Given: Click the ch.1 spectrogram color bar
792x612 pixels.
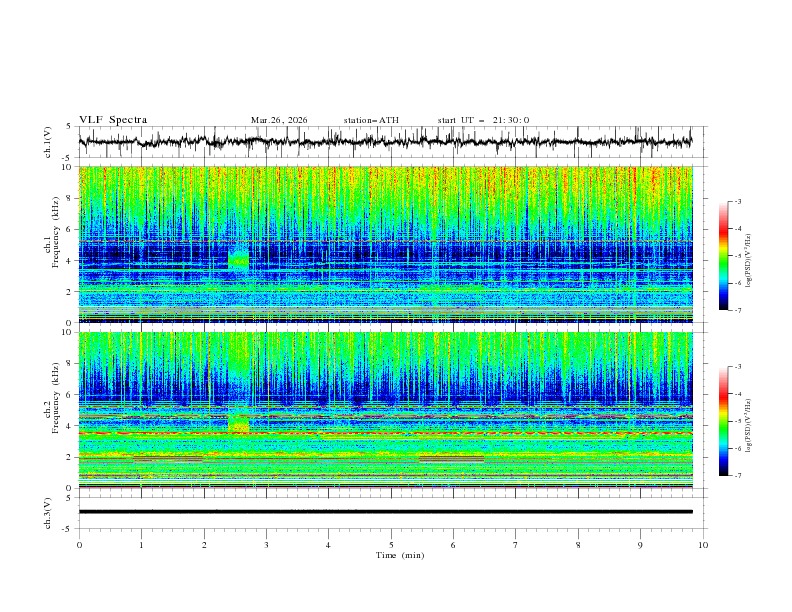Looking at the screenshot, I should [x=724, y=256].
